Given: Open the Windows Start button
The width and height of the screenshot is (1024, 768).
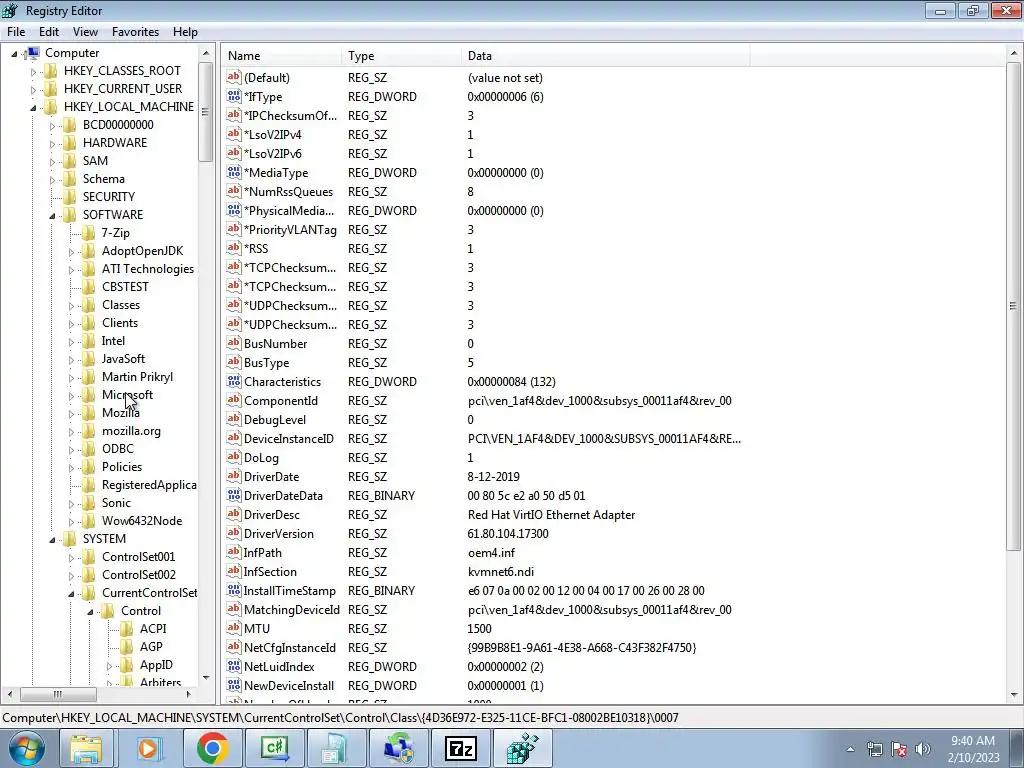Looking at the screenshot, I should pos(27,748).
